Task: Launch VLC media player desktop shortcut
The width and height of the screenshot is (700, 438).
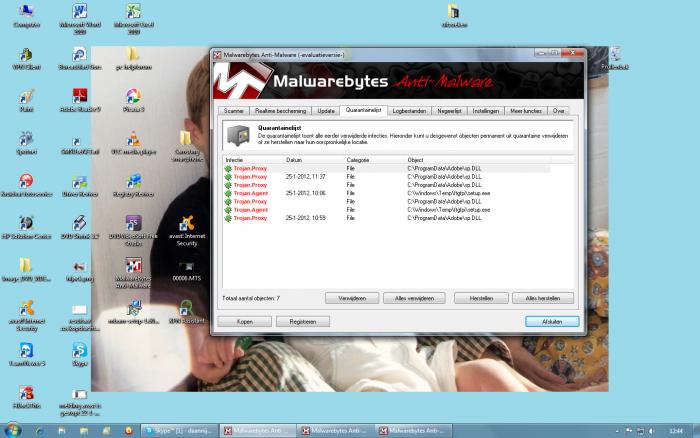Action: pos(133,143)
